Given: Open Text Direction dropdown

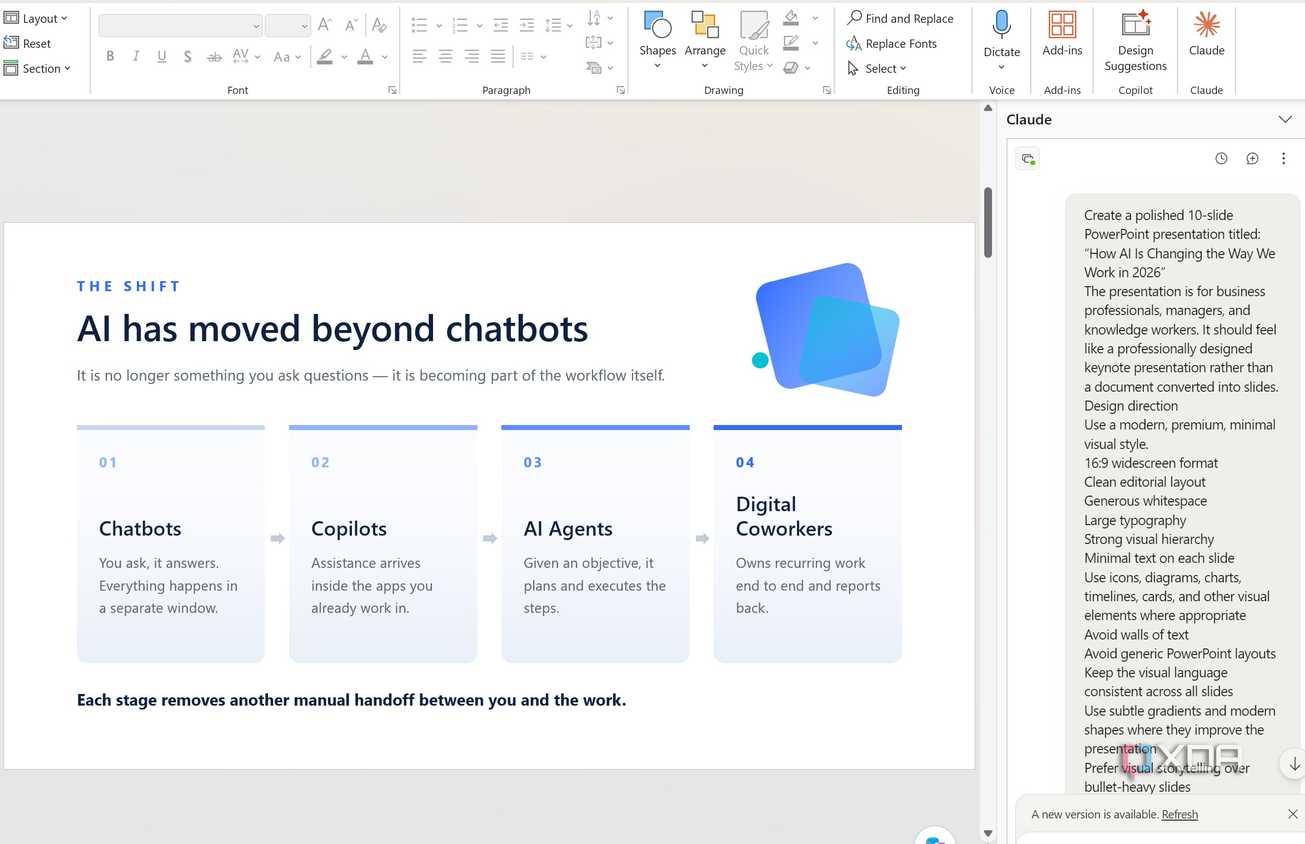Looking at the screenshot, I should [599, 18].
